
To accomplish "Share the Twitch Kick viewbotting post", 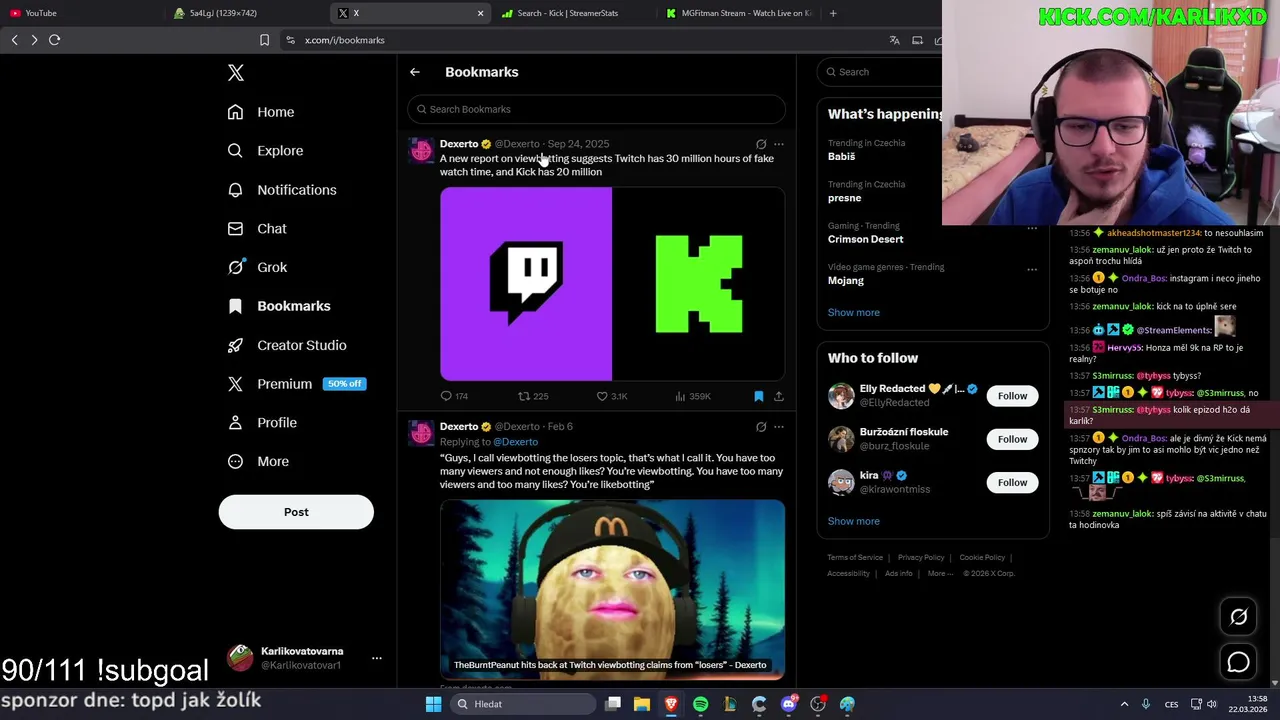I will click(x=779, y=396).
